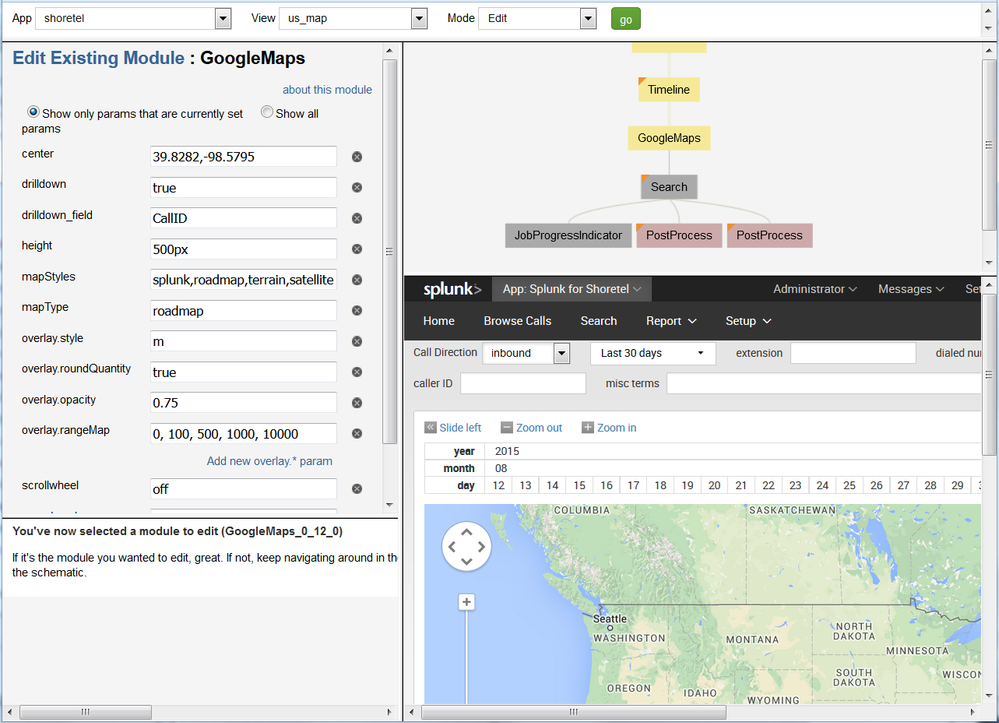Delete overlay.style param with X icon
Image resolution: width=999 pixels, height=723 pixels.
[x=357, y=341]
